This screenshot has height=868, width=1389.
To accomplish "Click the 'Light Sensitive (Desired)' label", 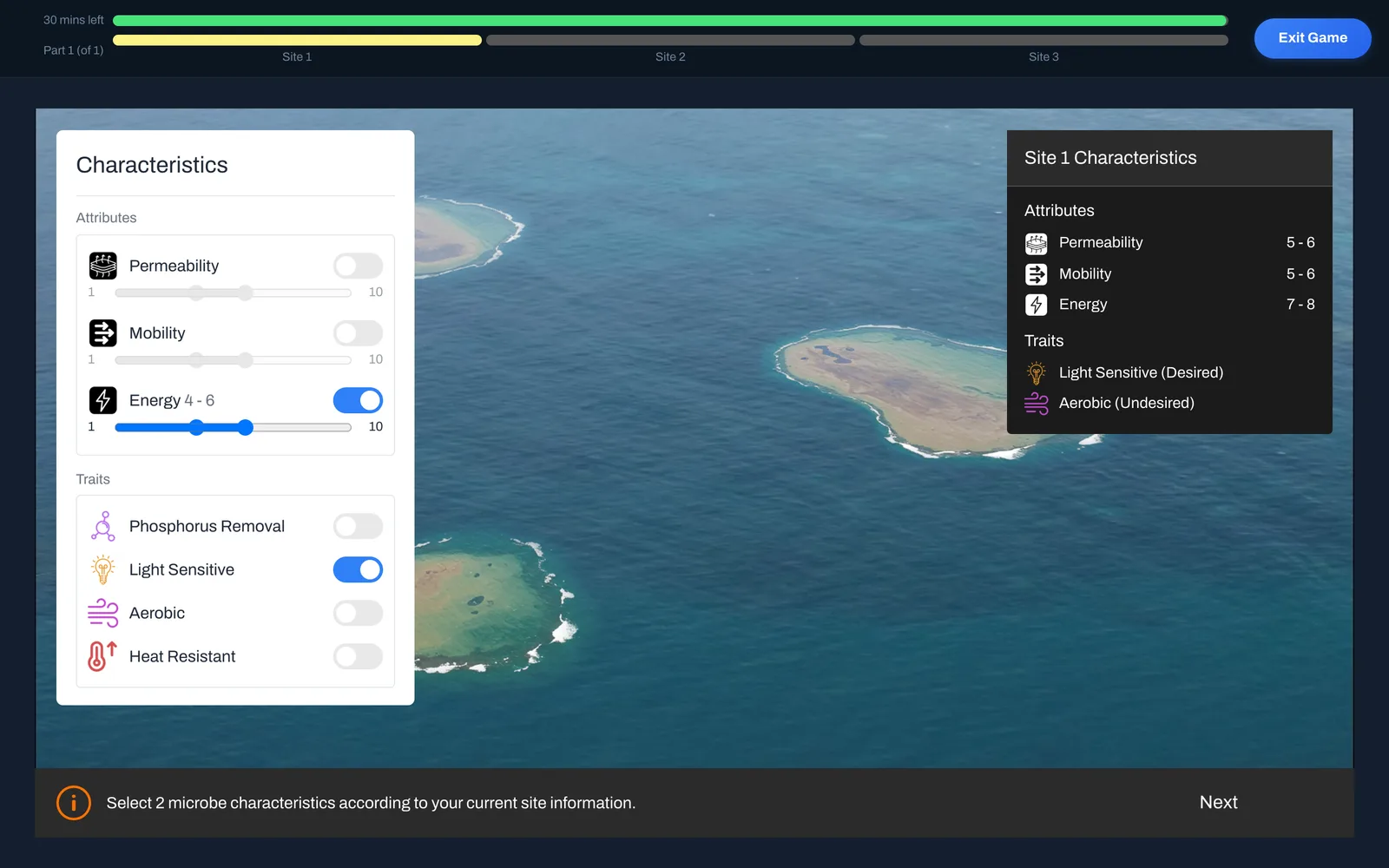I will [1141, 372].
